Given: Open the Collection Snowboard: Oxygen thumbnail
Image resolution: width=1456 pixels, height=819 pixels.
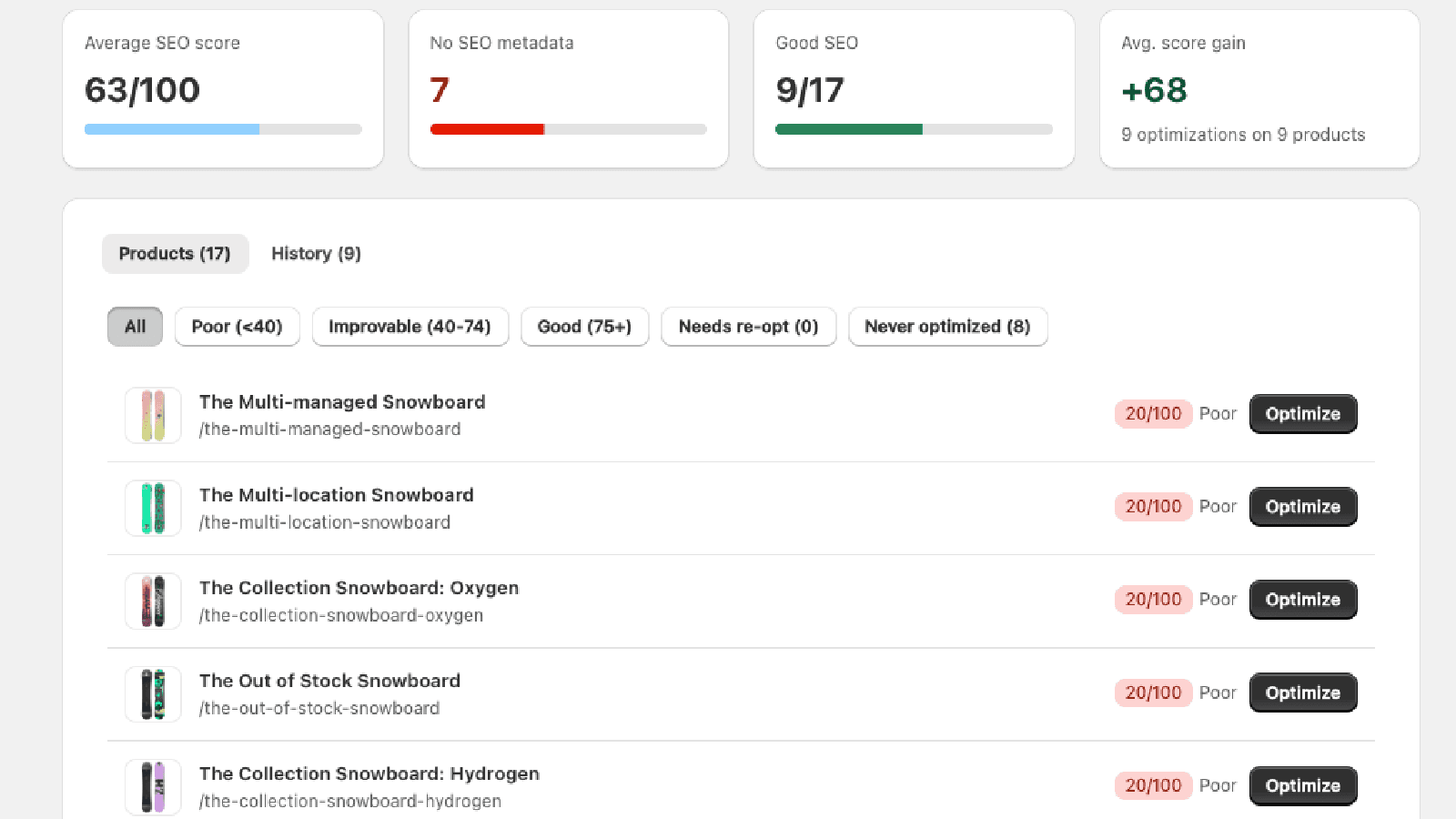Looking at the screenshot, I should [x=153, y=601].
